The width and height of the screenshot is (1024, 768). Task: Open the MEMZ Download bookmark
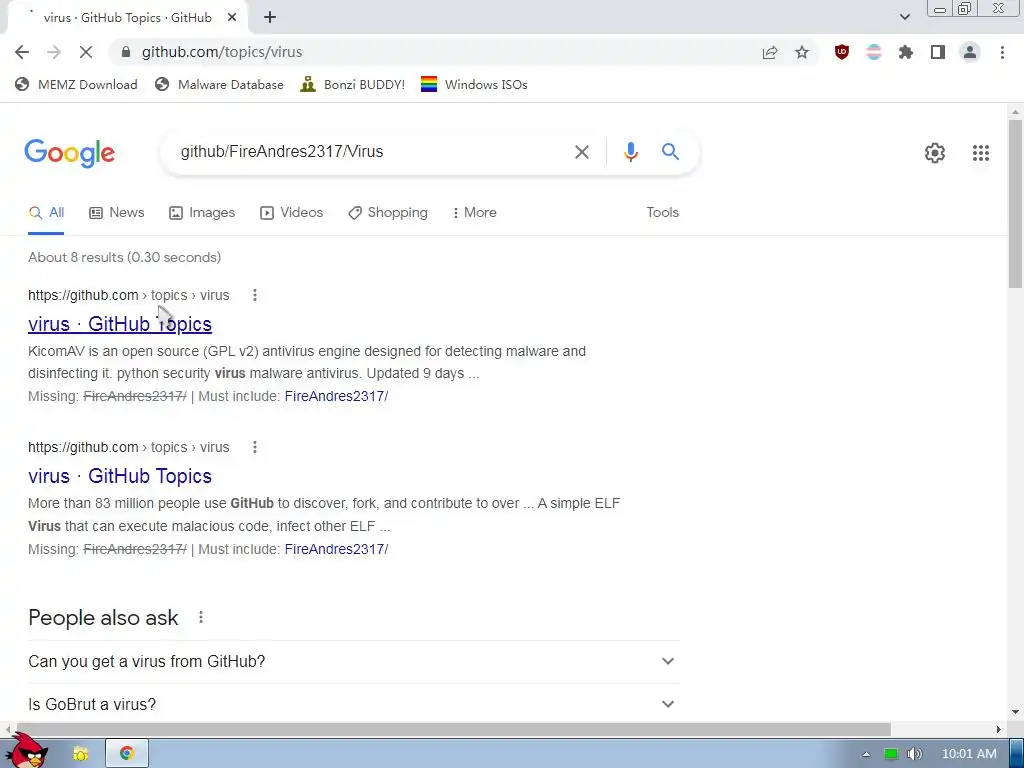pos(76,84)
